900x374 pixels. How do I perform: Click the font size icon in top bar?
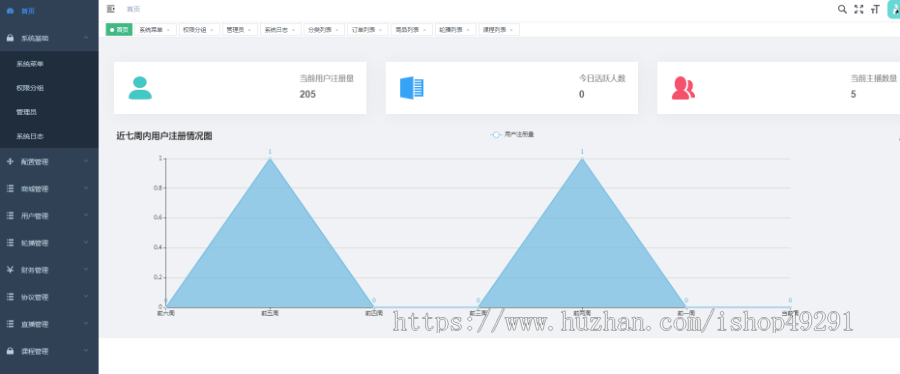tap(875, 9)
